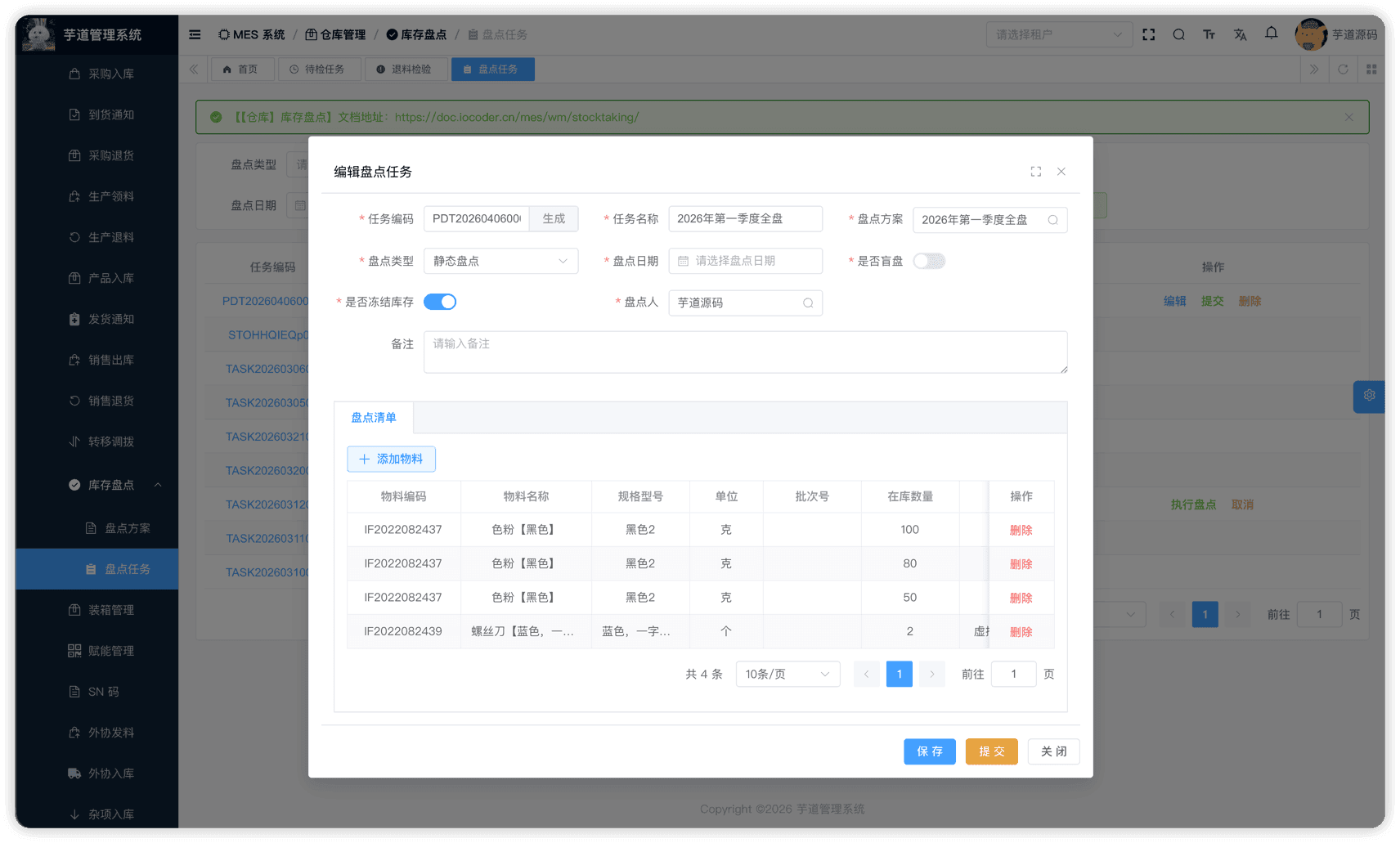Enable the 是否盲盘 toggle
1400x843 pixels.
[928, 260]
